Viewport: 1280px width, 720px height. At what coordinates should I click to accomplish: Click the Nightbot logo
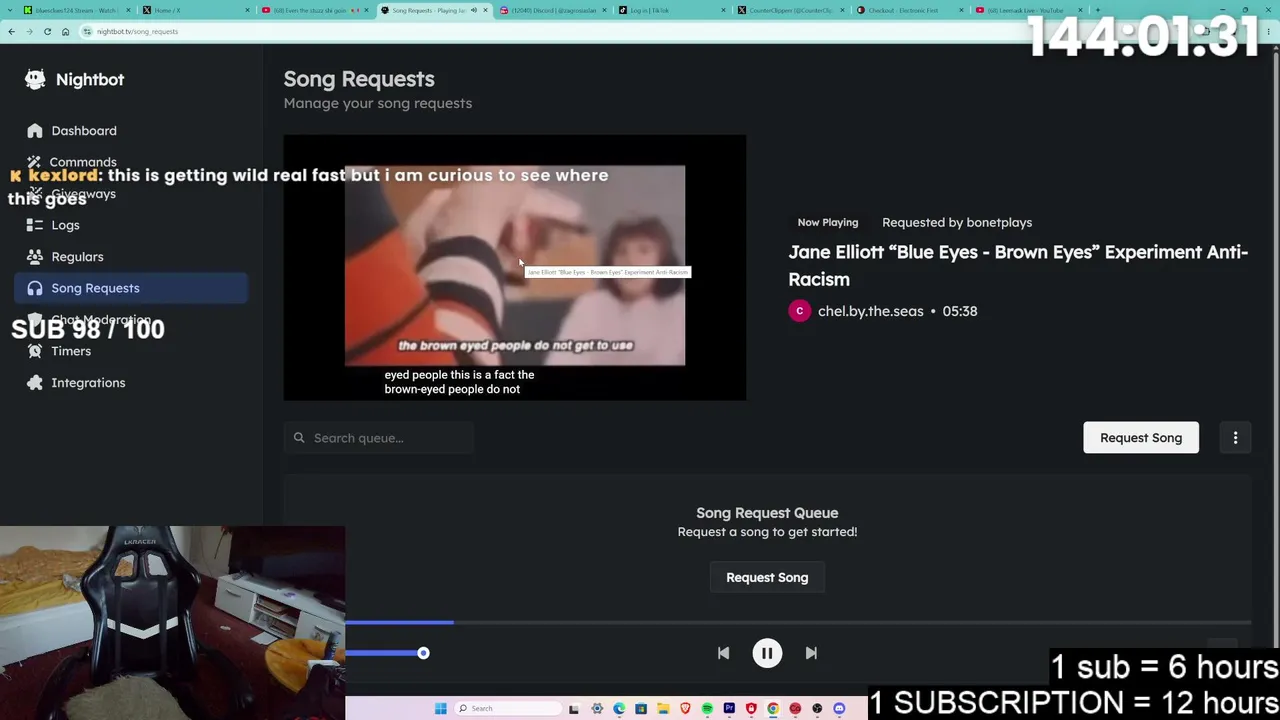point(75,80)
